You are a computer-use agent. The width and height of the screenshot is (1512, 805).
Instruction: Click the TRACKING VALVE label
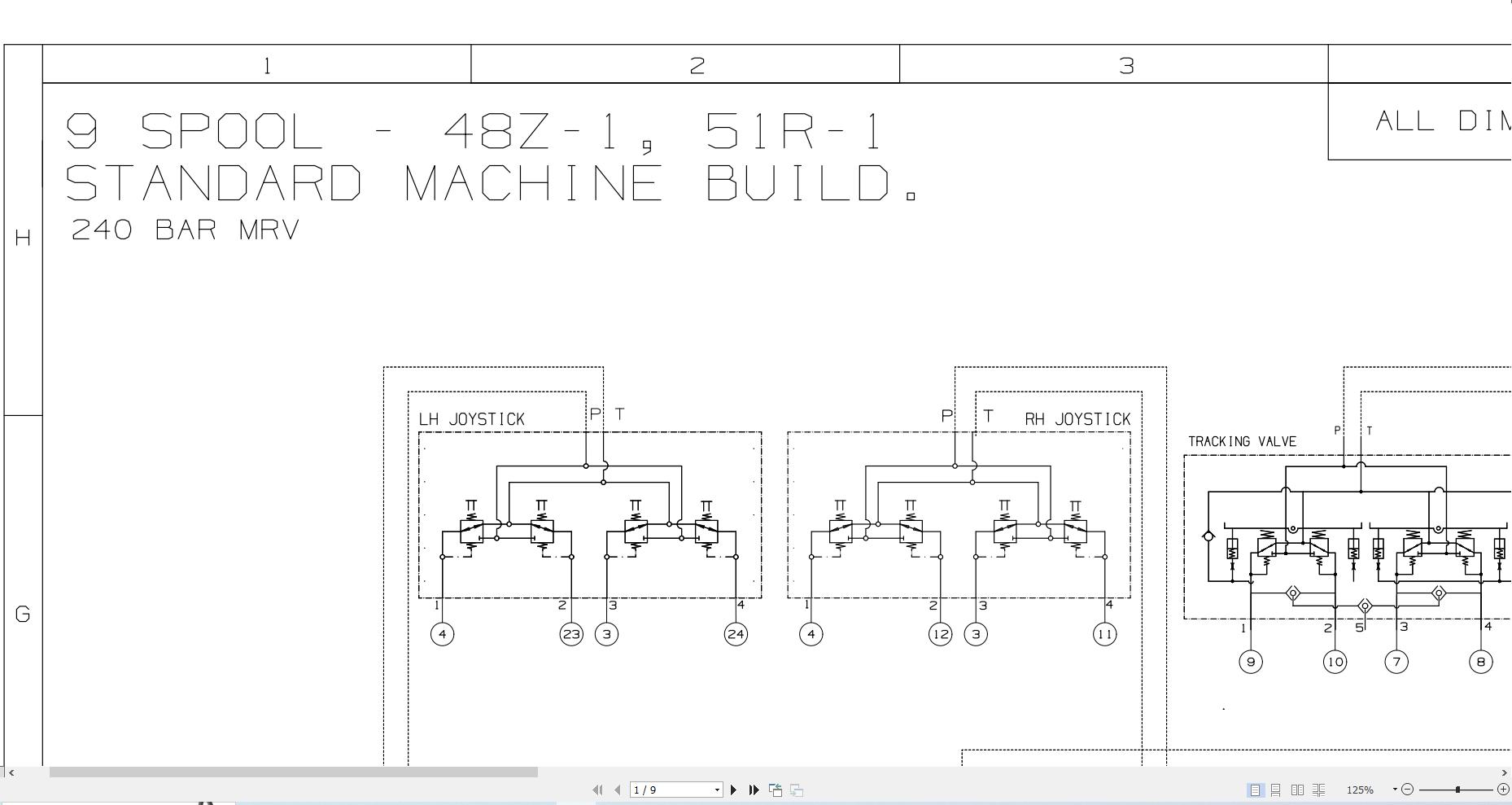1242,441
